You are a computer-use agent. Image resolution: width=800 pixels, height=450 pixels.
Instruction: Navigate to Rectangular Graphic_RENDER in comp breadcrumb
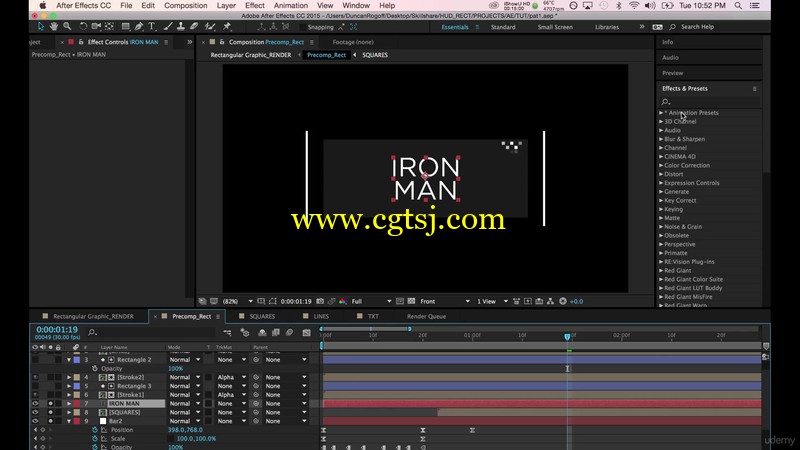click(x=251, y=55)
